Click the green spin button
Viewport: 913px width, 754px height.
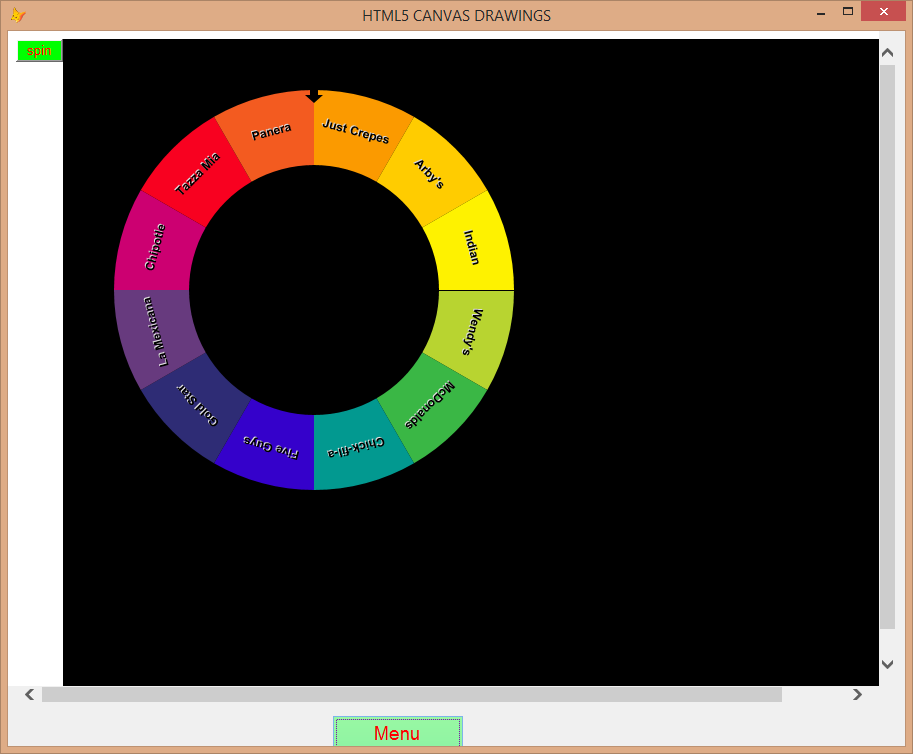pos(39,50)
